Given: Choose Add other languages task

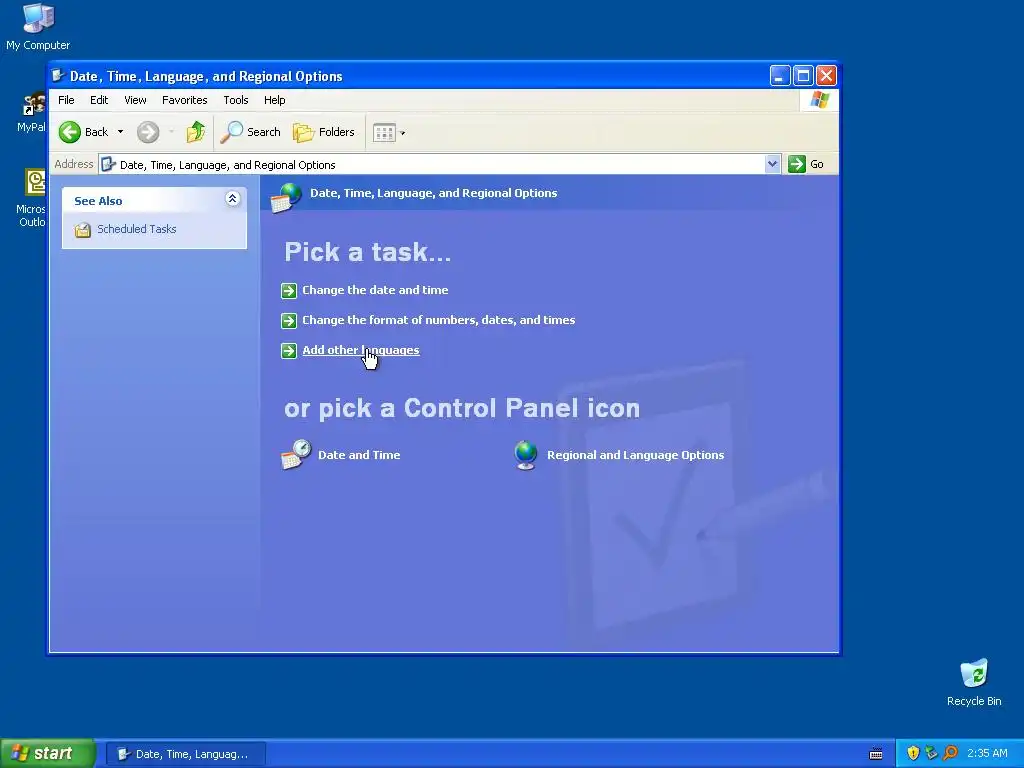Looking at the screenshot, I should point(360,350).
